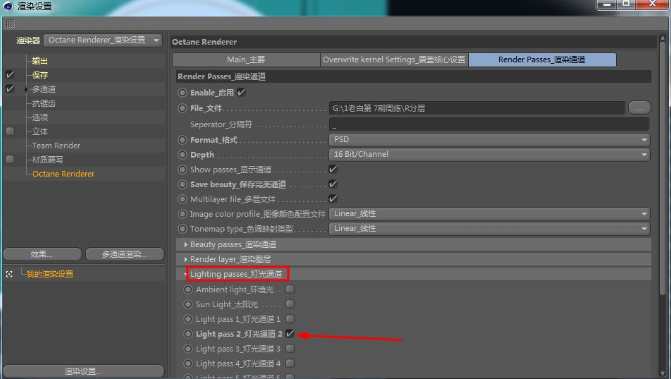Expand the Render layer section

(186, 259)
